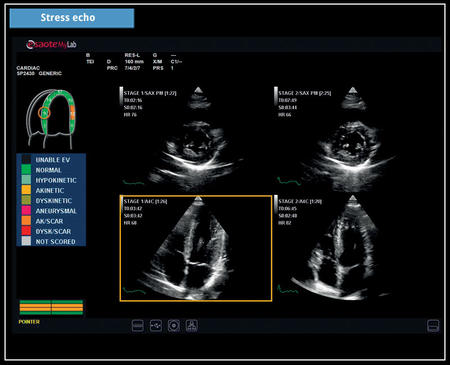Open the Stage 2 A4C echo view
Screen dimensions: 450x365
(350, 248)
